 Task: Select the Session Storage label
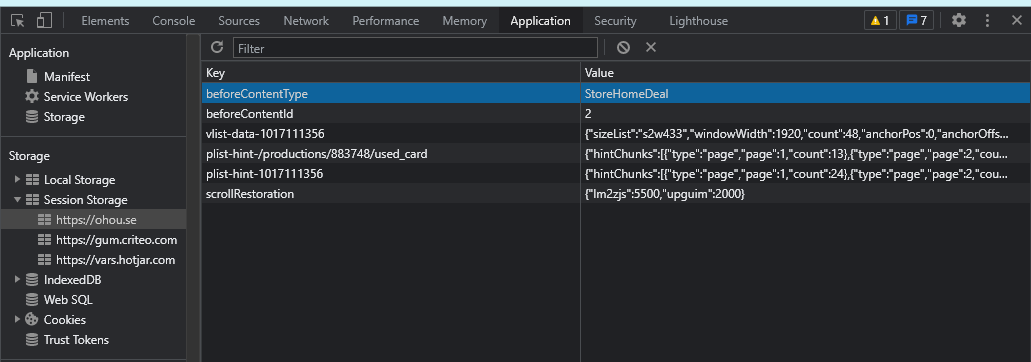point(85,200)
